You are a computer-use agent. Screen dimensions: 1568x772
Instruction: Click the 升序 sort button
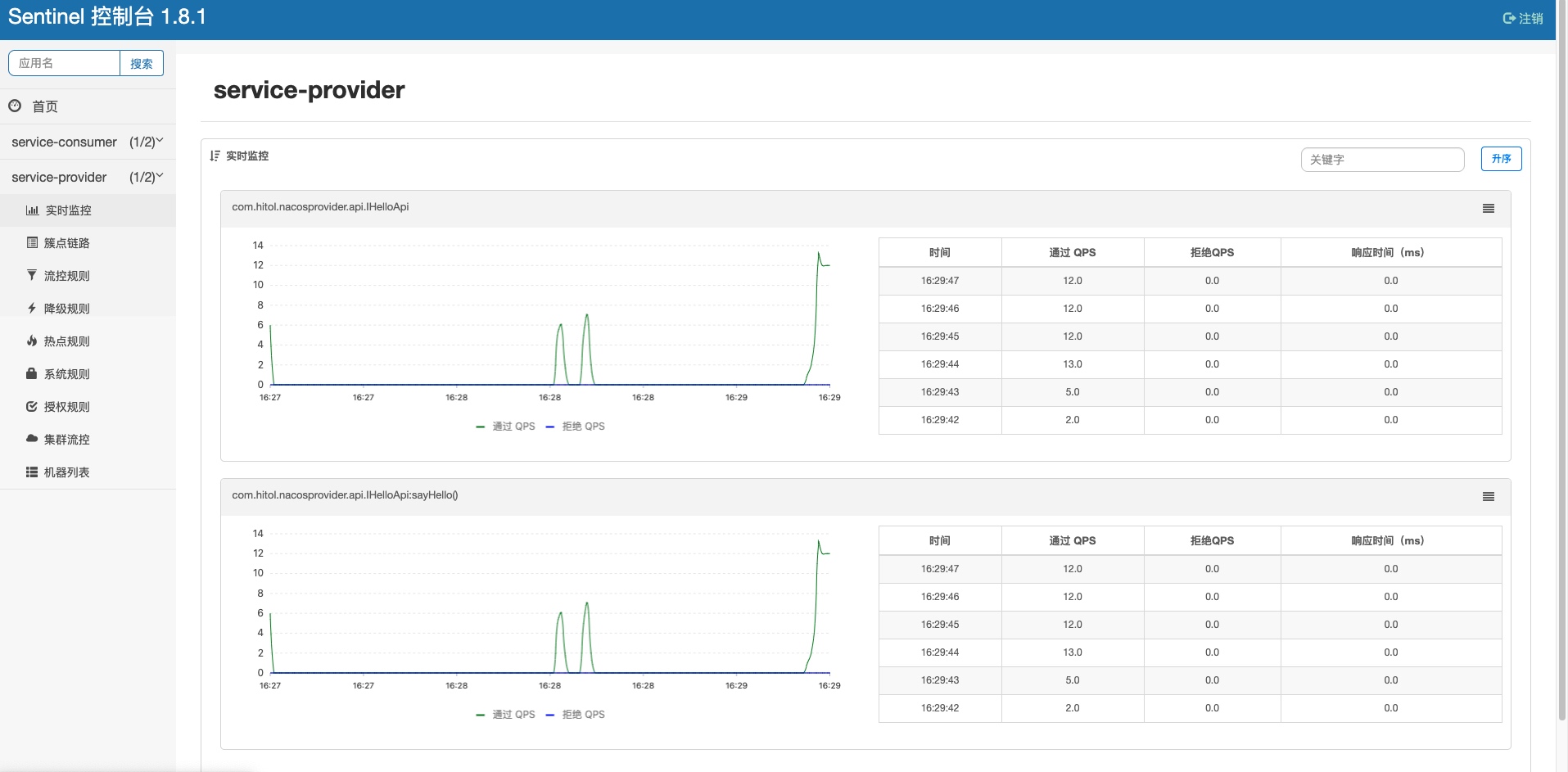(1501, 159)
